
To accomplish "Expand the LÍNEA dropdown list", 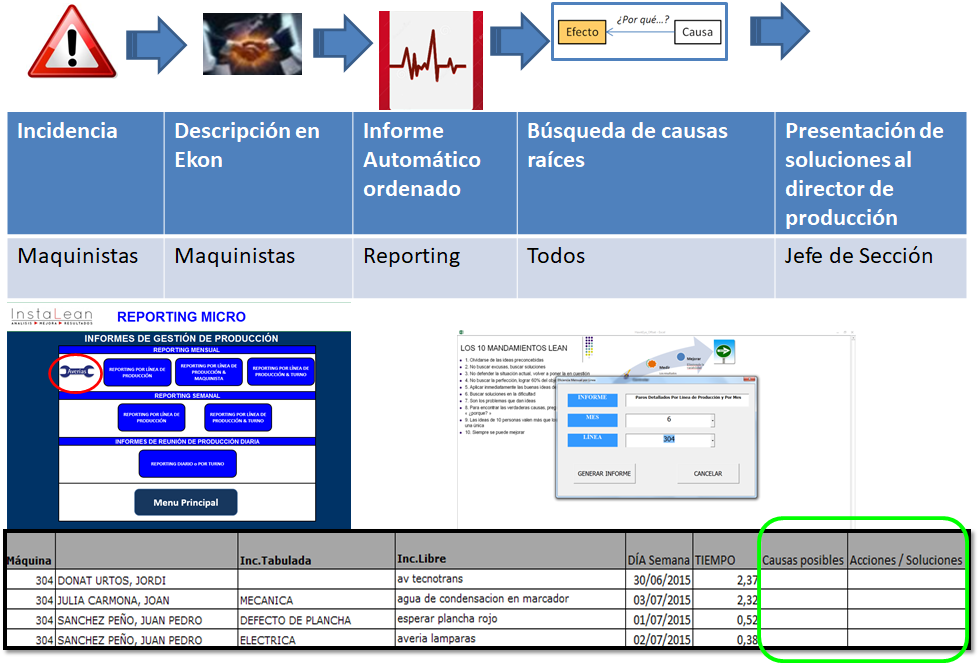I will pos(712,440).
